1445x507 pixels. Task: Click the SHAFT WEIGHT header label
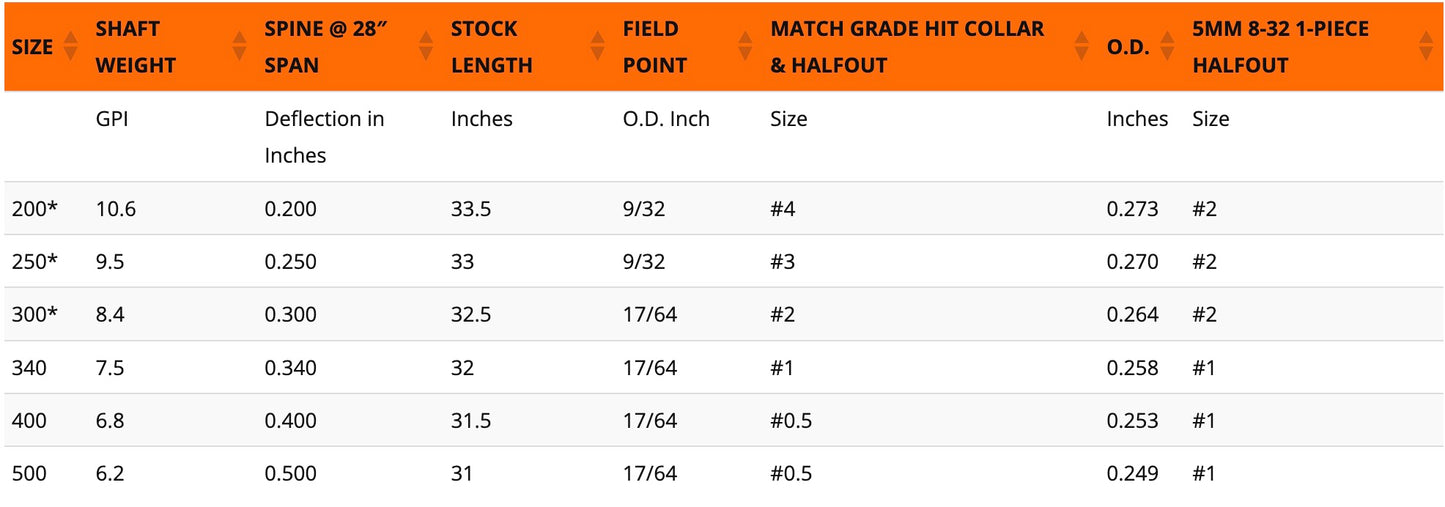click(x=135, y=47)
